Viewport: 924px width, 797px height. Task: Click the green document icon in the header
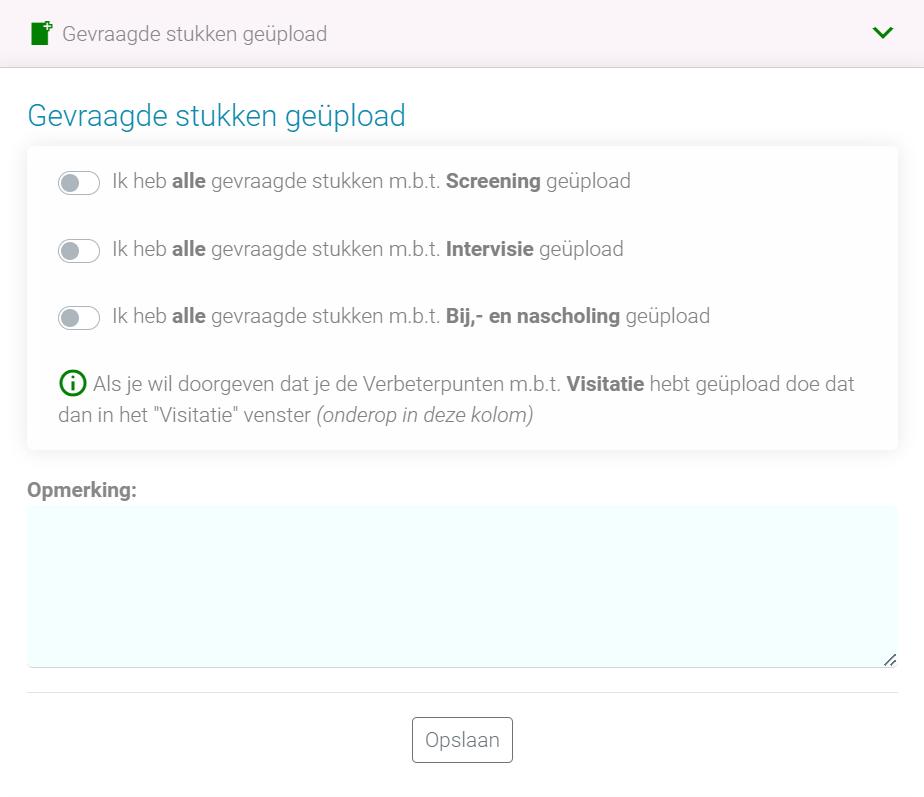coord(41,33)
